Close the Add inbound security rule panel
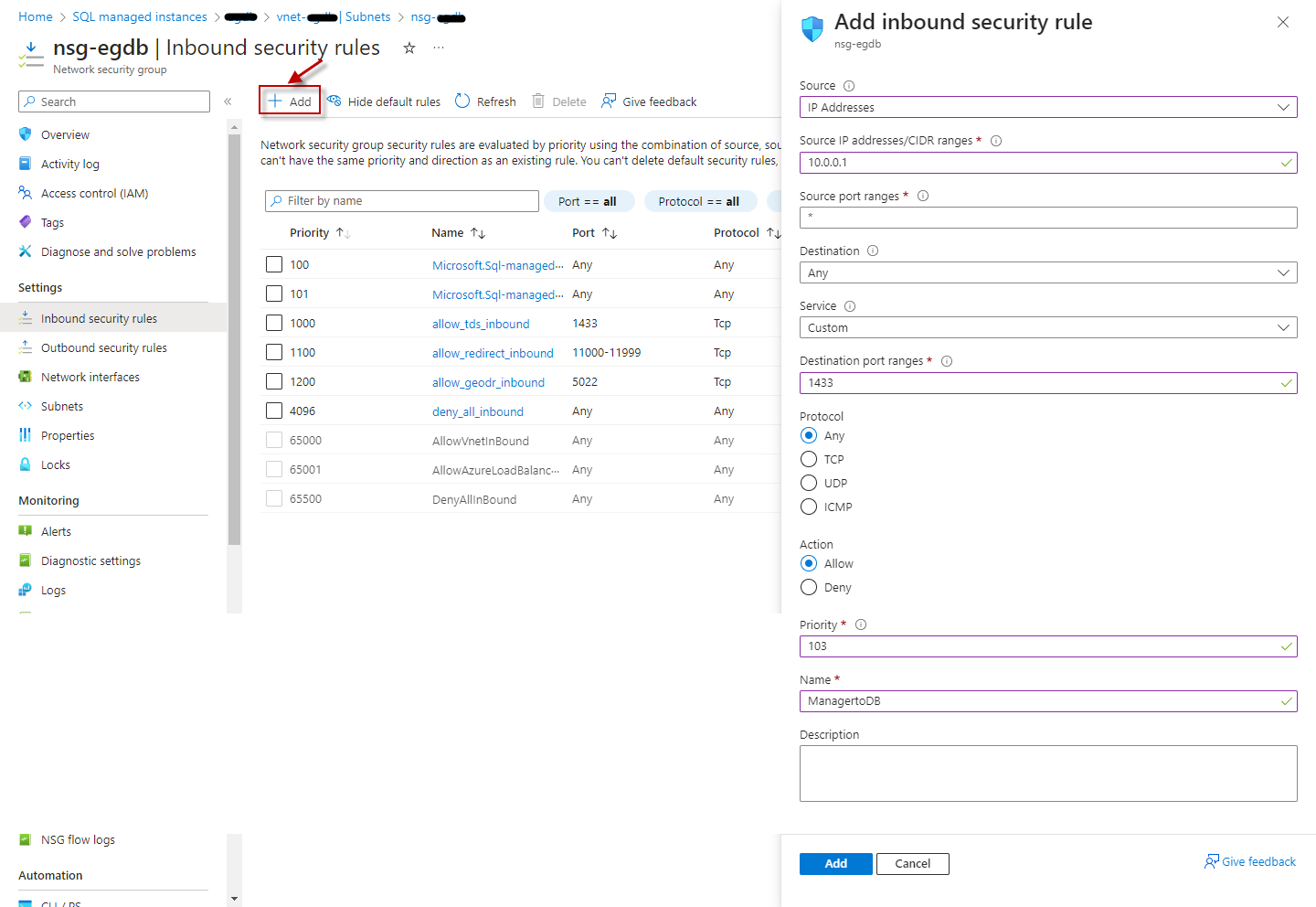 click(x=1283, y=22)
